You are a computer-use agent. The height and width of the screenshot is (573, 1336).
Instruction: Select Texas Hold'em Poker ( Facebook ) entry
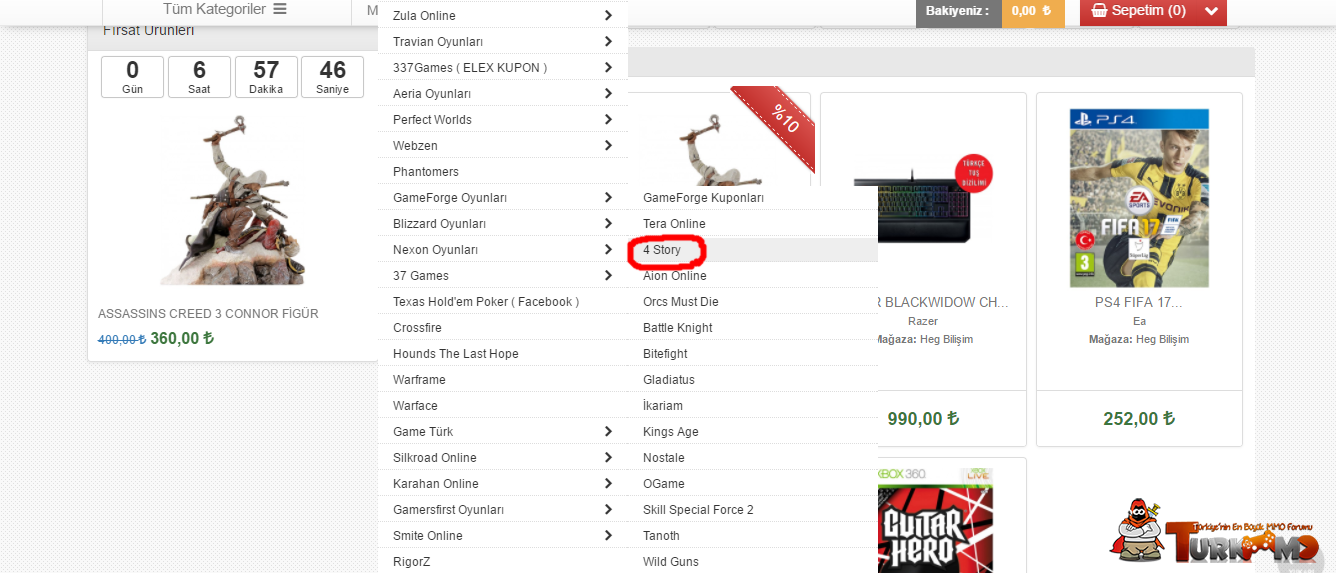[503, 301]
